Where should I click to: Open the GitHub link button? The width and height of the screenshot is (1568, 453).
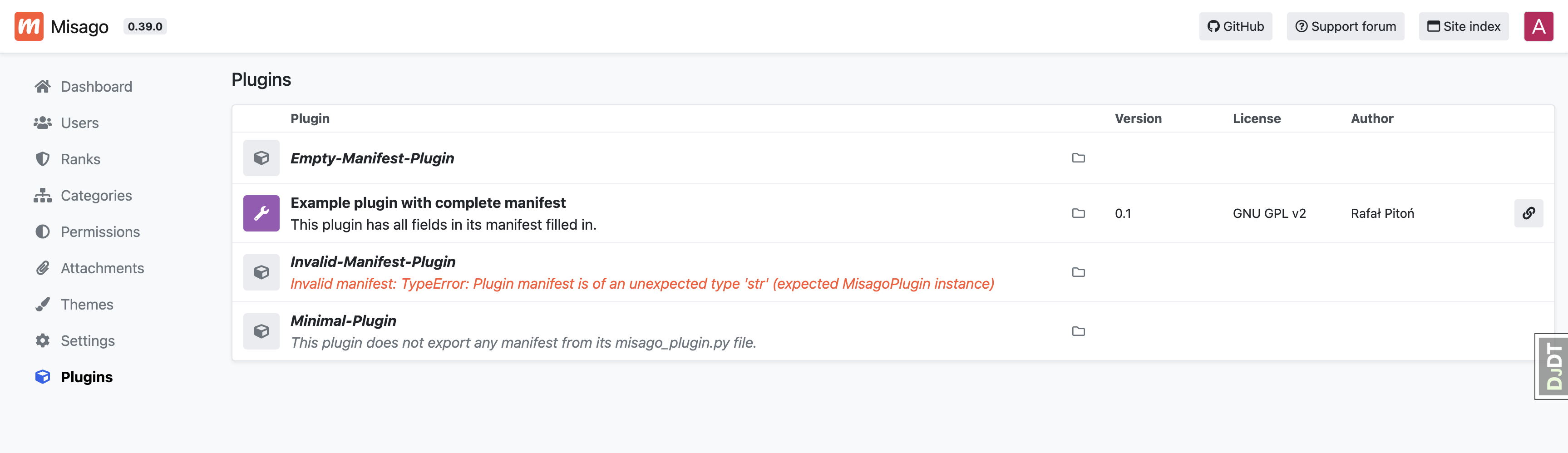[1235, 26]
